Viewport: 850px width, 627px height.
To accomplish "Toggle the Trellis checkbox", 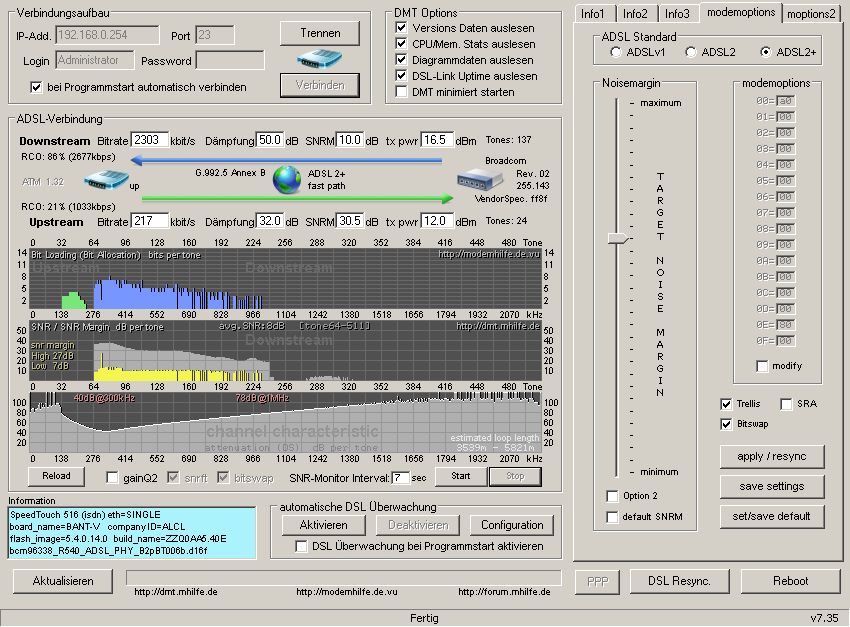I will (726, 404).
